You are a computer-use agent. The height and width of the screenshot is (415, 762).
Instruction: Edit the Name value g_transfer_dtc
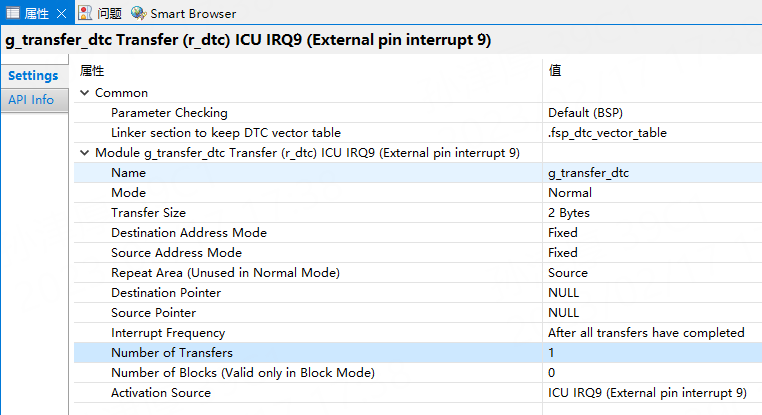(588, 173)
